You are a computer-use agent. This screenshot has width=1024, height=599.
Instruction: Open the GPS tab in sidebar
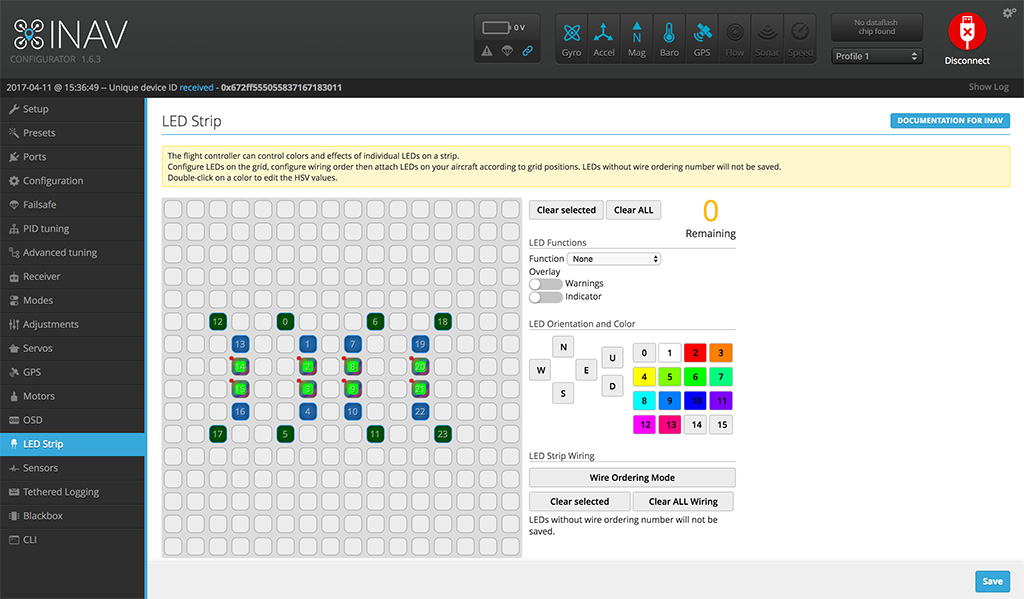(x=72, y=372)
